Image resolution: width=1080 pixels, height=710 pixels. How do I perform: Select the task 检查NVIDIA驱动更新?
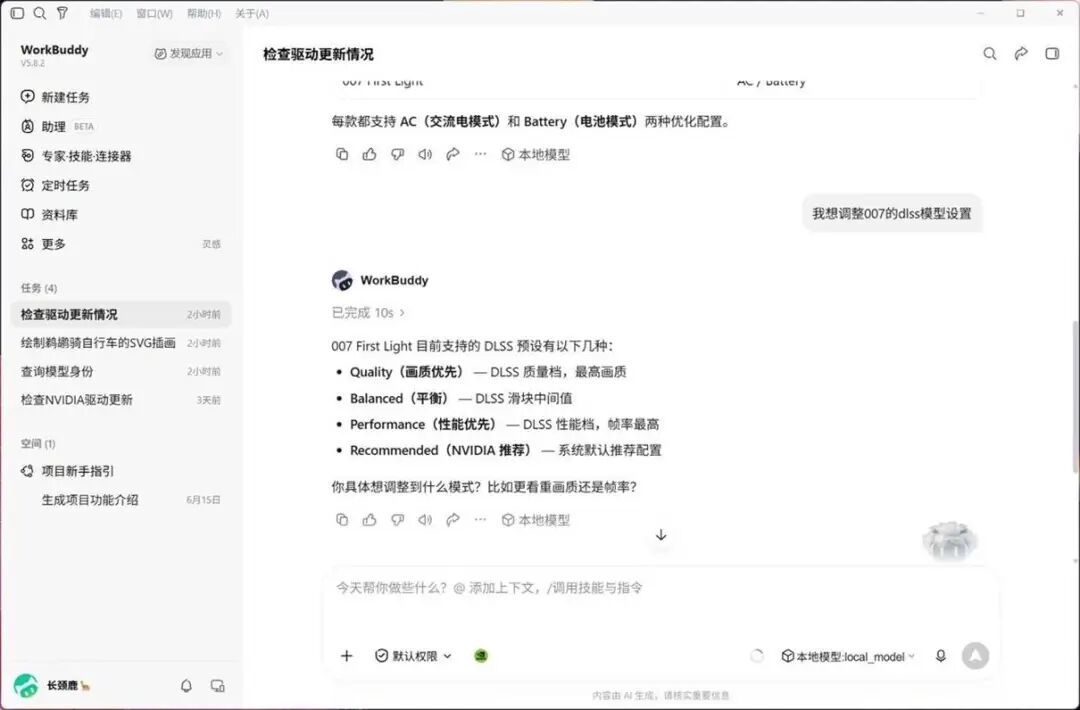click(121, 400)
